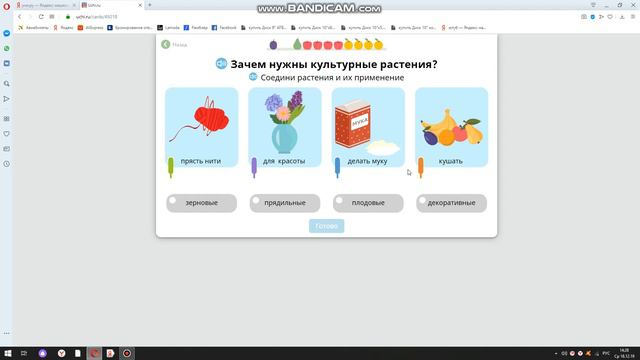
Task: Click the purple connector under для красоты
Action: pyautogui.click(x=254, y=167)
